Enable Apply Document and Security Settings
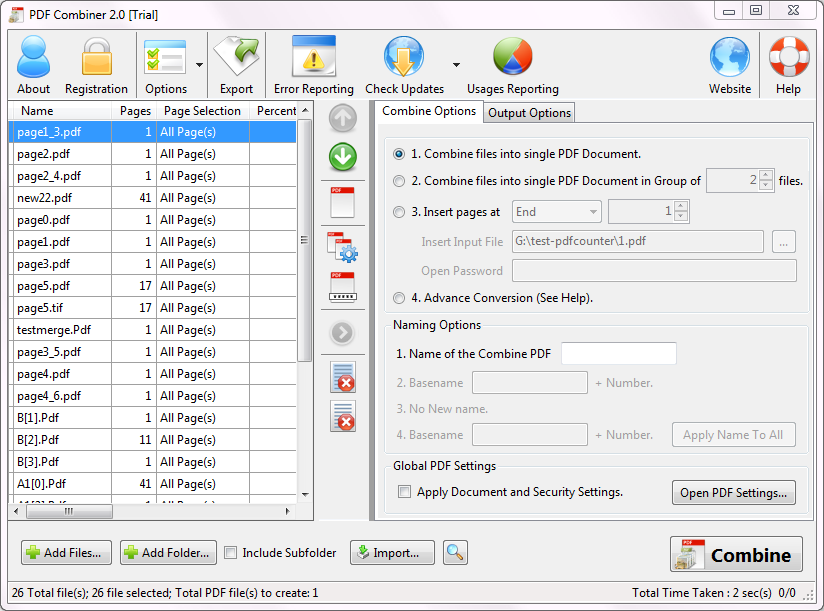Screen dimensions: 824x611 tap(404, 492)
